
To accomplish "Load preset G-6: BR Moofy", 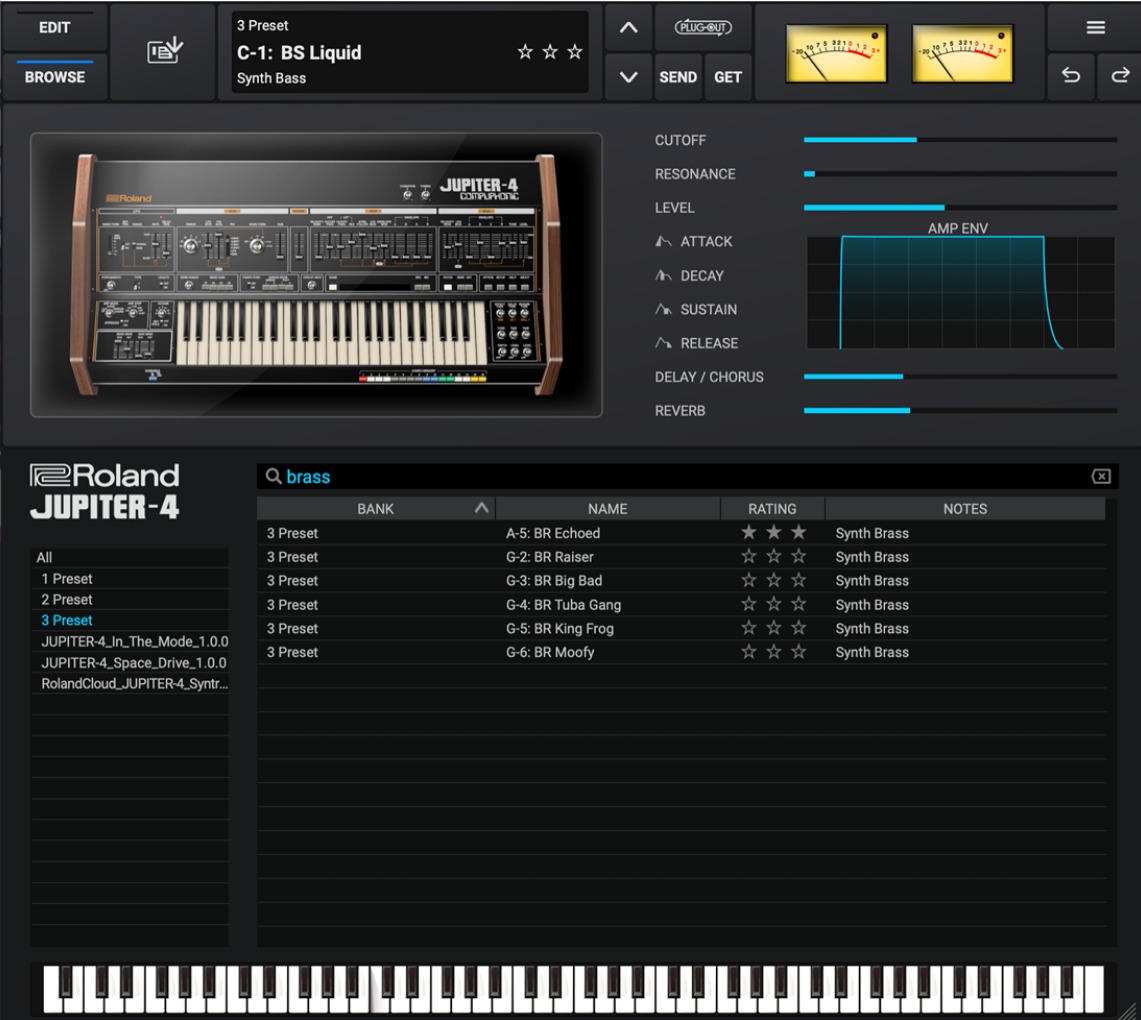I will [x=681, y=652].
